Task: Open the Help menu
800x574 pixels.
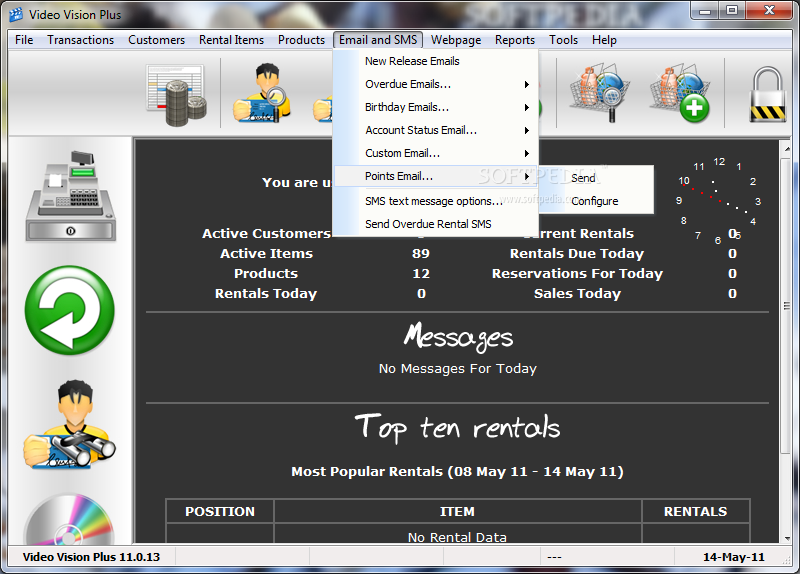Action: (x=604, y=40)
